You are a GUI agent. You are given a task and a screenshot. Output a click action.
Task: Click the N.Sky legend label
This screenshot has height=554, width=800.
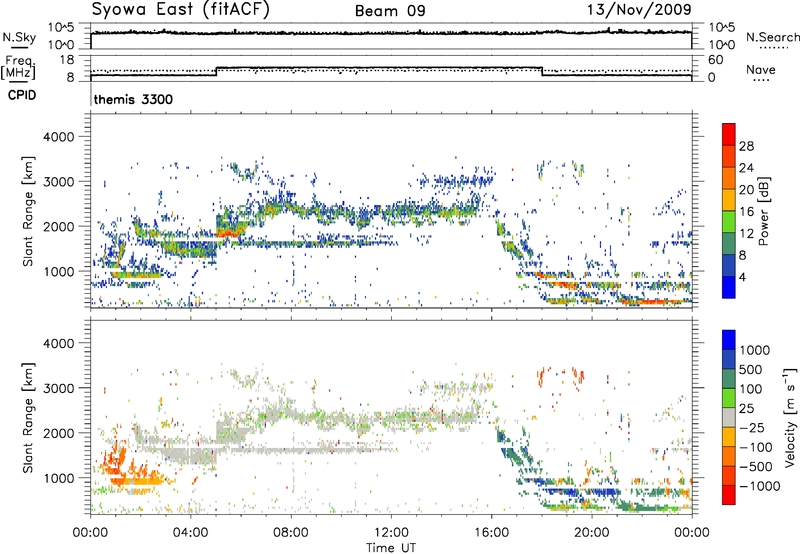(x=17, y=37)
